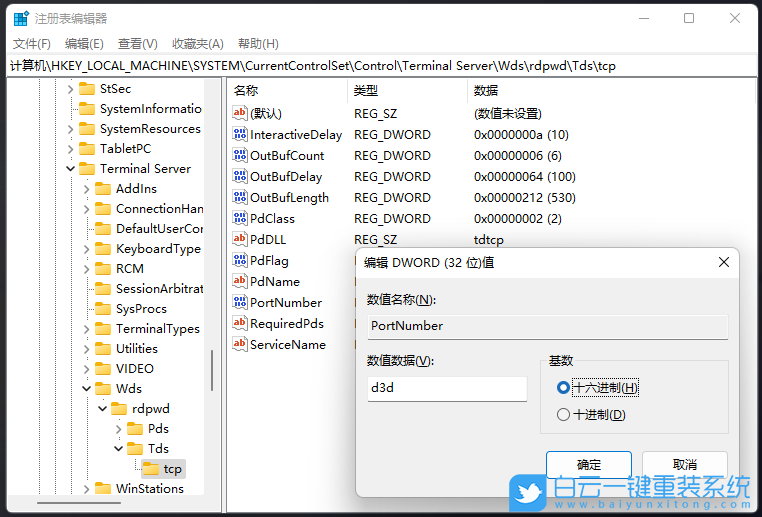Viewport: 762px width, 517px height.
Task: Expand the WinStations tree node
Action: pos(87,488)
